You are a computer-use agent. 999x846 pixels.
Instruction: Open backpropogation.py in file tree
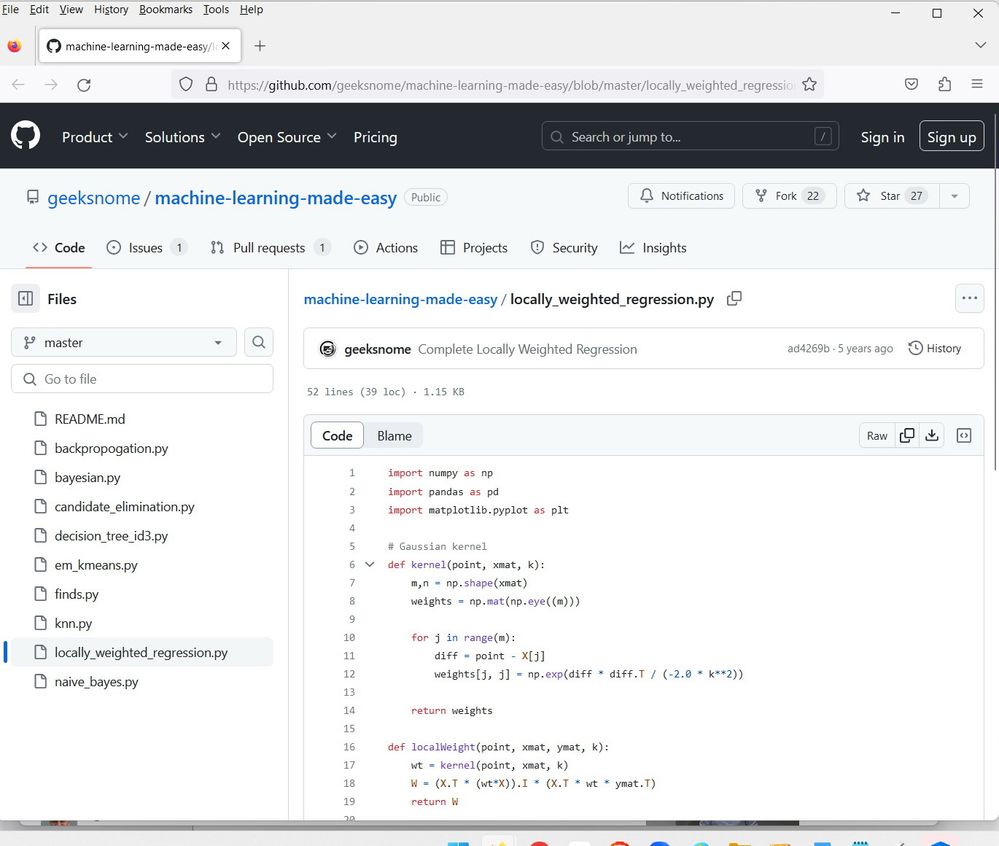[x=141, y=448]
